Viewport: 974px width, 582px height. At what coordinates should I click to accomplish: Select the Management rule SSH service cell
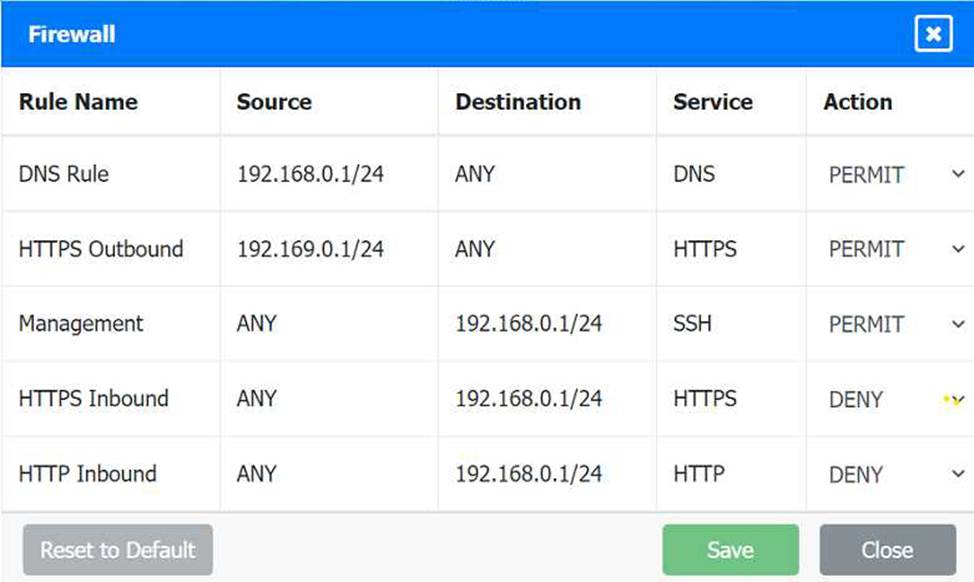coord(692,324)
